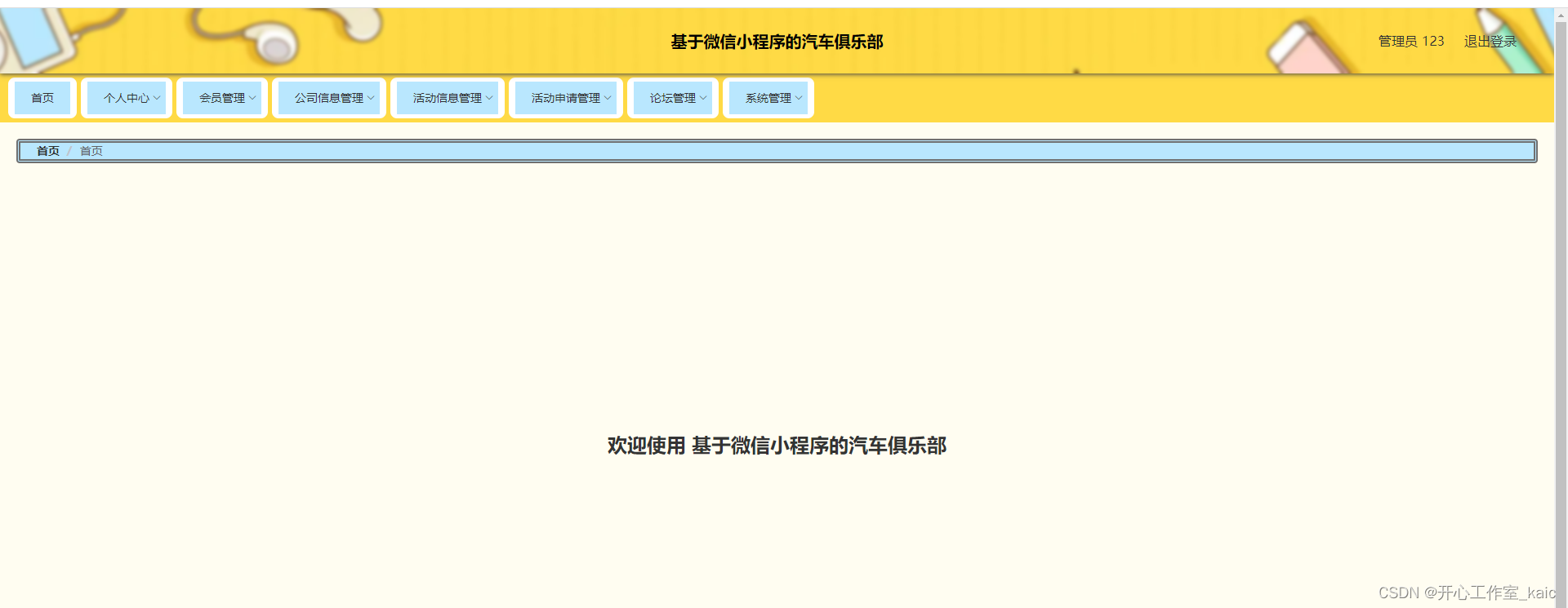
Task: Open the 系统管理 menu
Action: point(768,98)
